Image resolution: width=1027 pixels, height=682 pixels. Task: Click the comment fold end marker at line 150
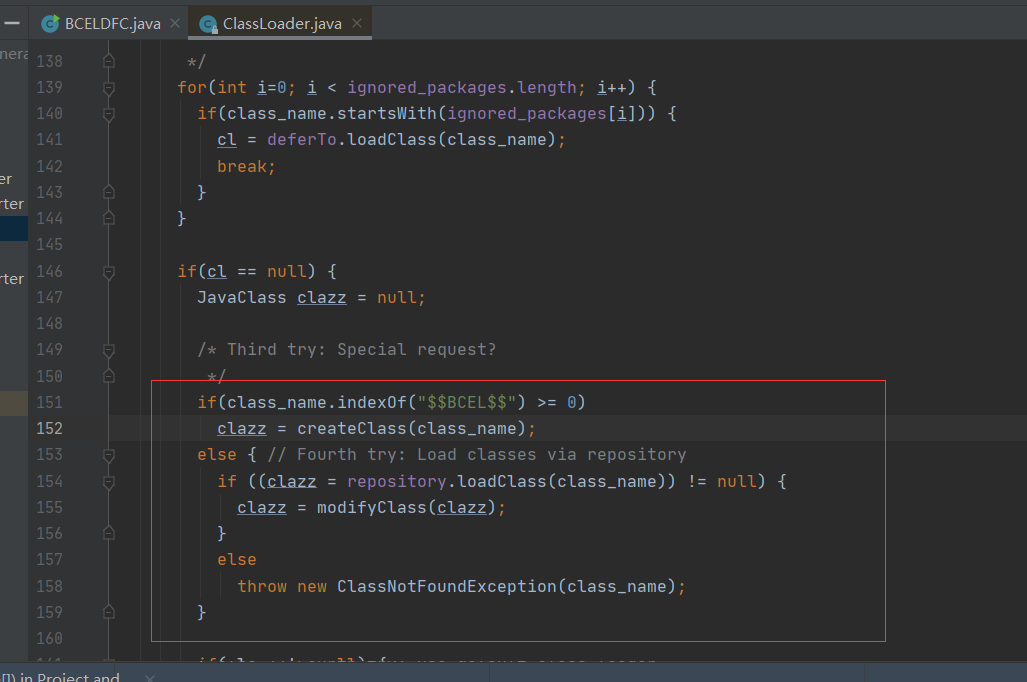(109, 376)
